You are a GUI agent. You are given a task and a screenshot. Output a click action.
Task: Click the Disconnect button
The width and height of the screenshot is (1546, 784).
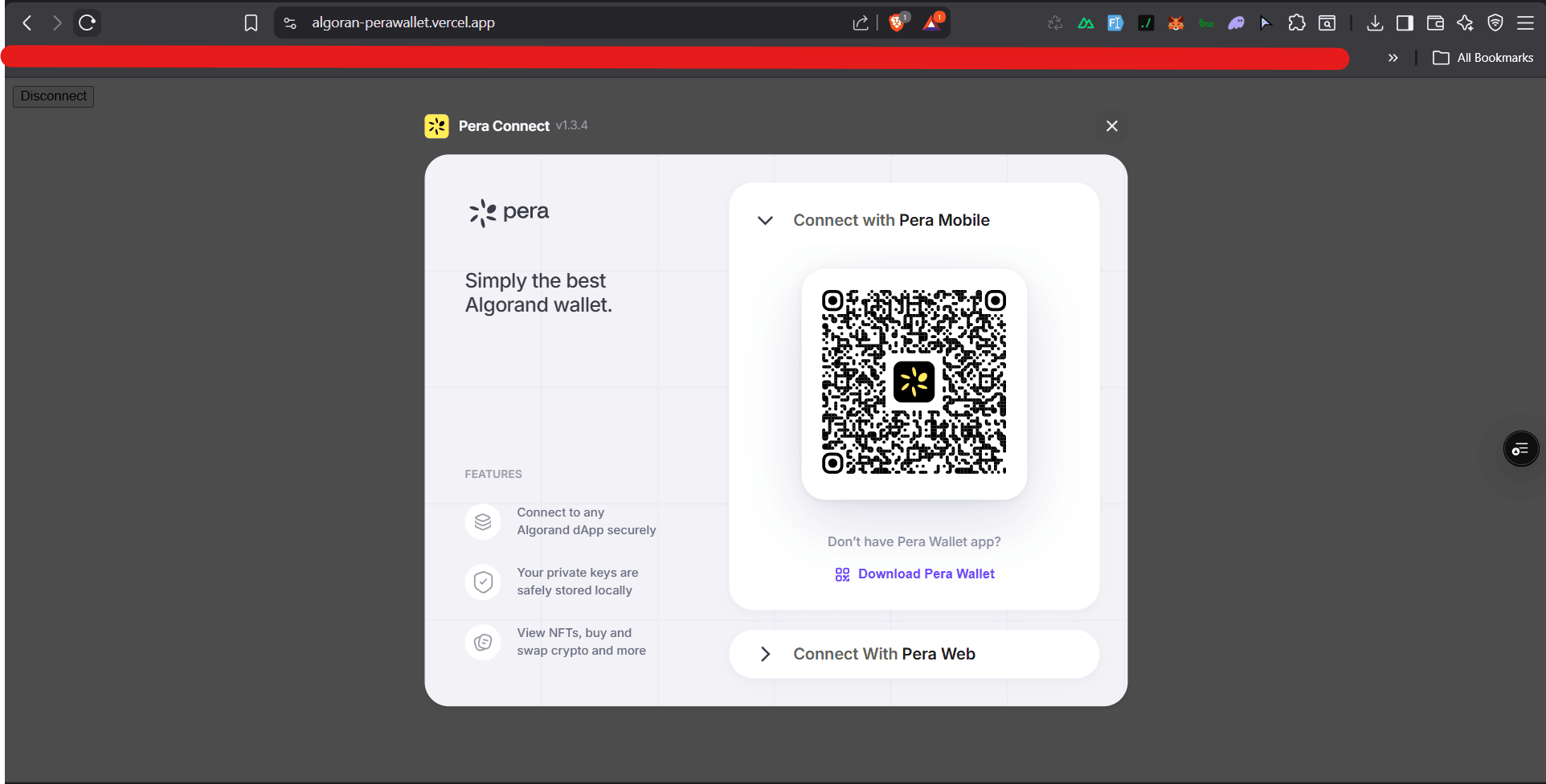(53, 96)
